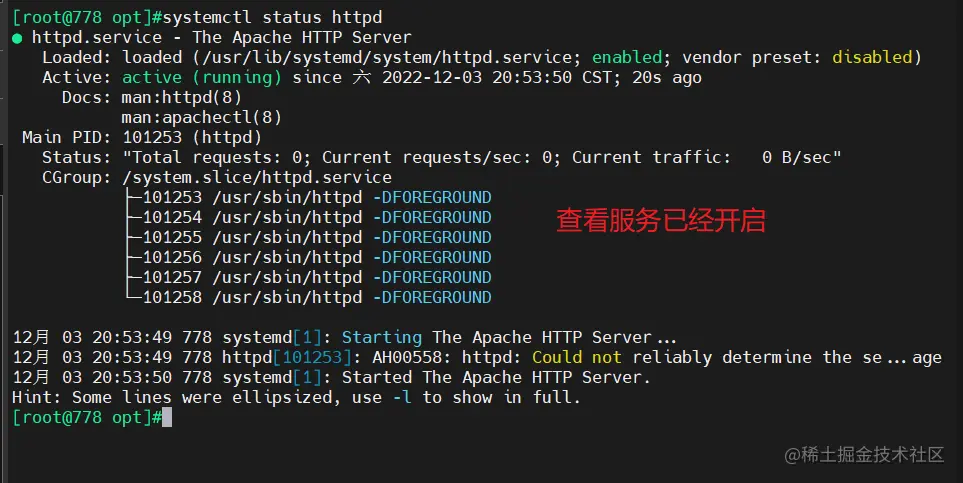Click Main PID value 101253 (httpd)
This screenshot has width=963, height=483.
click(191, 137)
